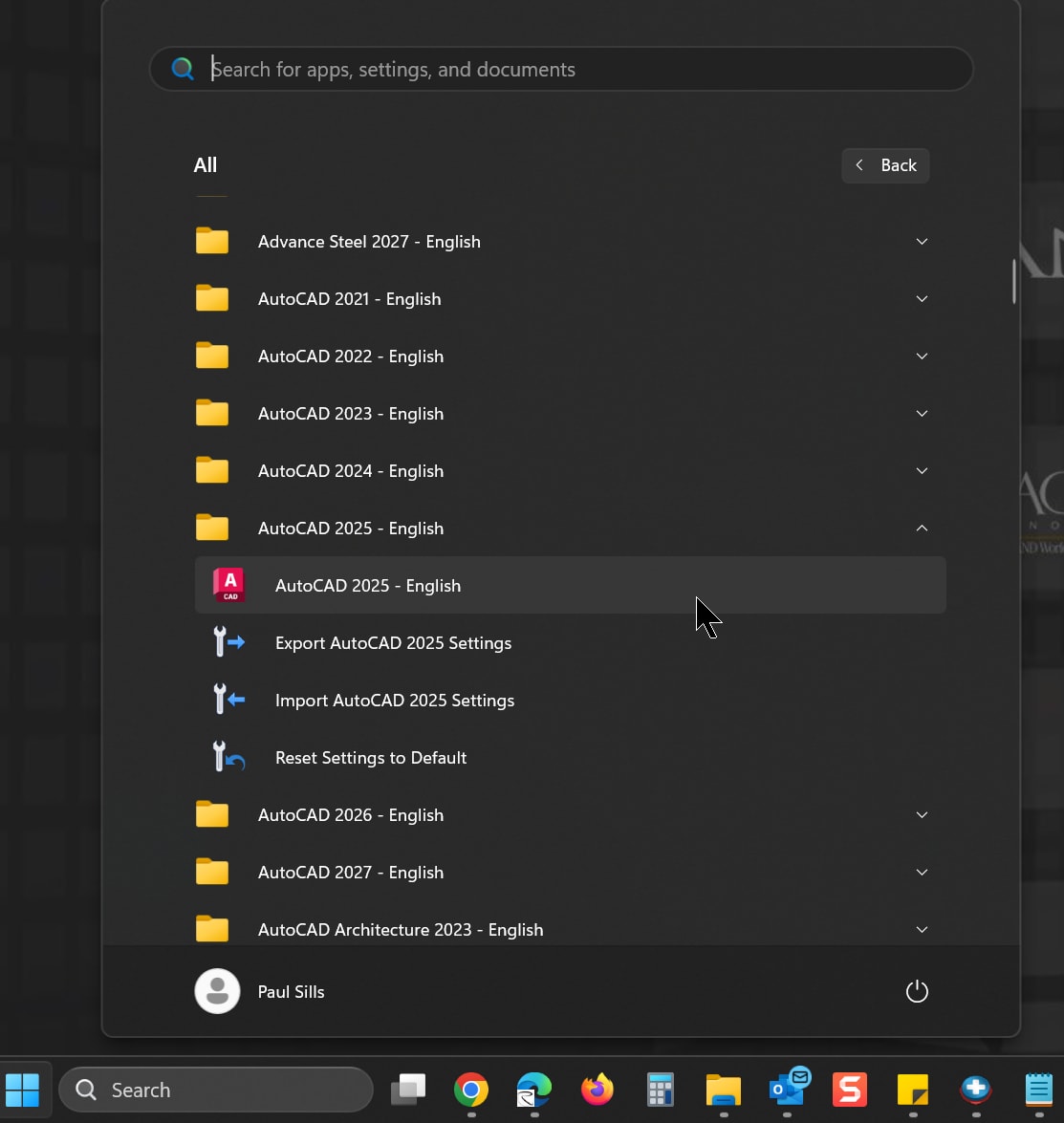Select "AutoCAD Architecture 2023 - English" label
The image size is (1064, 1123).
pos(401,930)
